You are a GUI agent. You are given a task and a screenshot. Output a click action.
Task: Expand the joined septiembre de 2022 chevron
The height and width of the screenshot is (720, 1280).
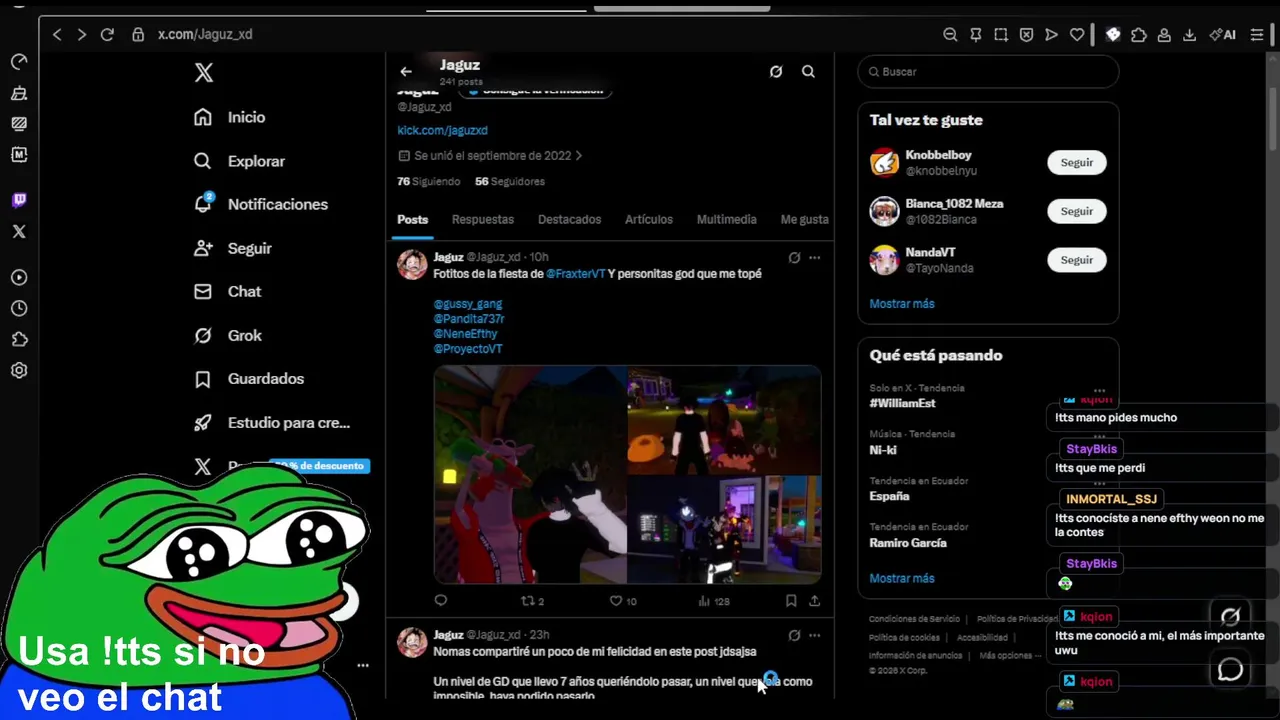pyautogui.click(x=579, y=156)
